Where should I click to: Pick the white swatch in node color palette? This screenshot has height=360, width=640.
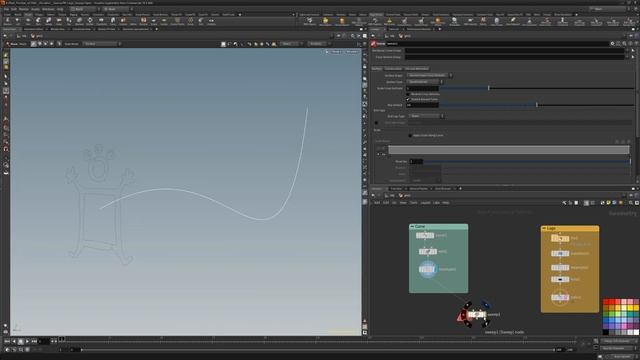pyautogui.click(x=636, y=333)
